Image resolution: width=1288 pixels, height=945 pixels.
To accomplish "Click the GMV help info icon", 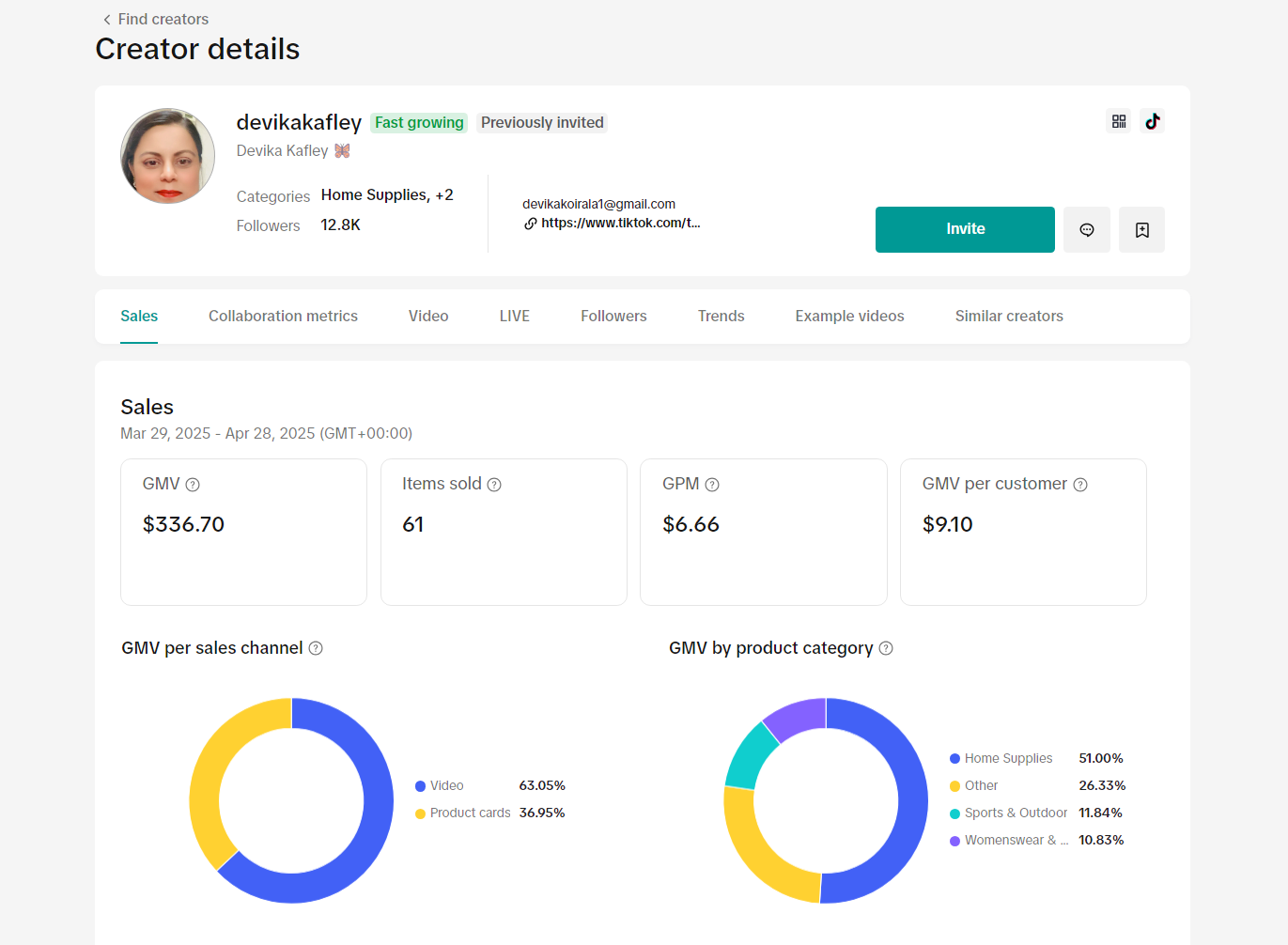I will click(193, 485).
